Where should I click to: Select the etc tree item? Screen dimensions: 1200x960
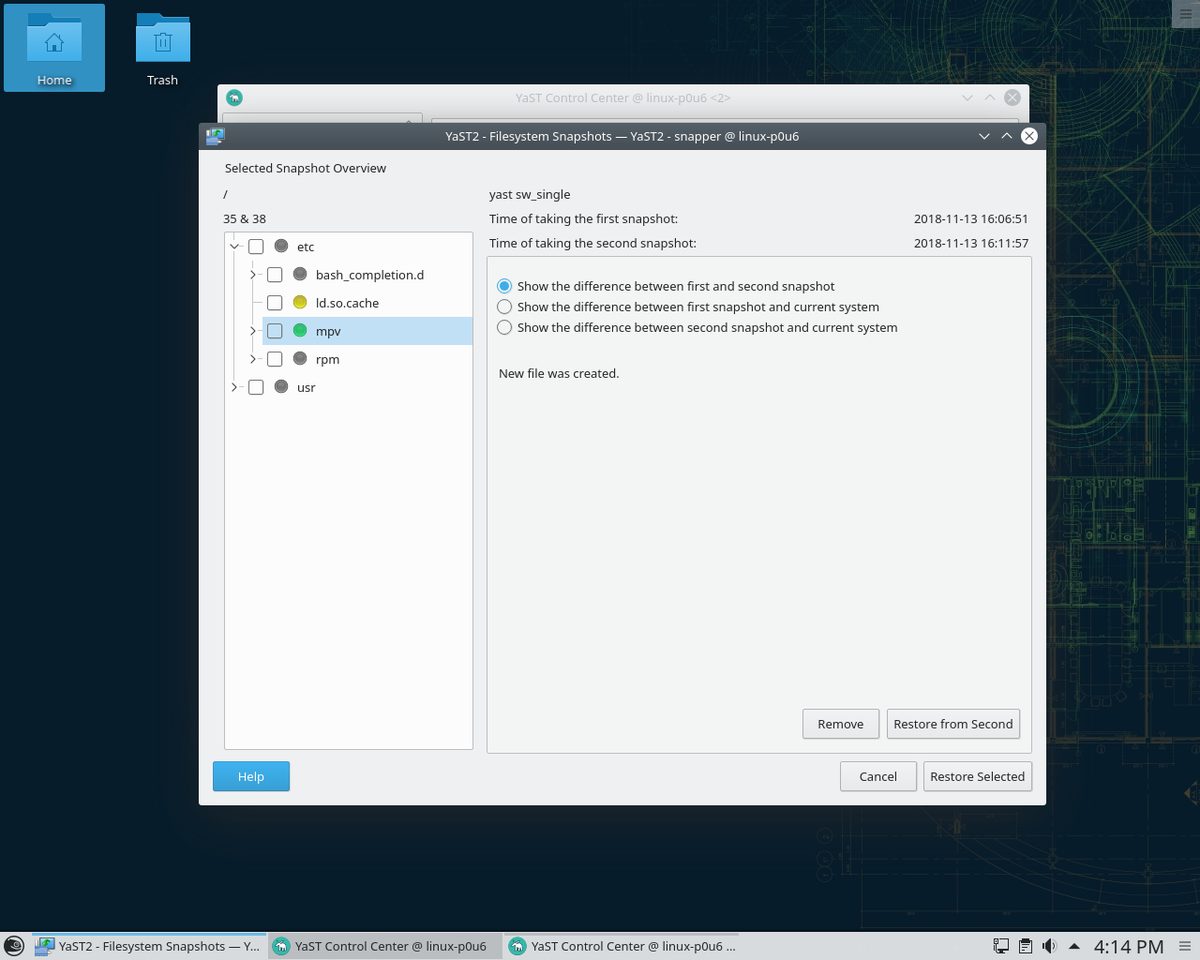pos(306,246)
